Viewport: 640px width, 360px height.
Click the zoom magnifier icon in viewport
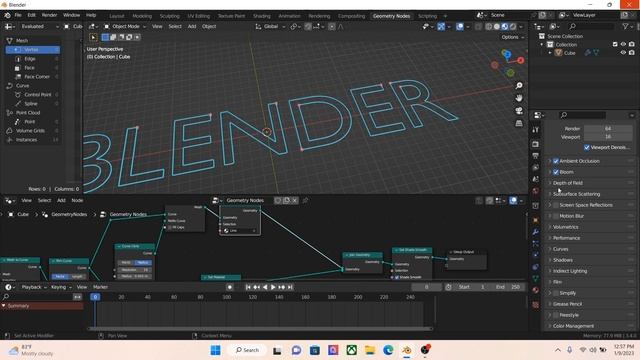(519, 86)
